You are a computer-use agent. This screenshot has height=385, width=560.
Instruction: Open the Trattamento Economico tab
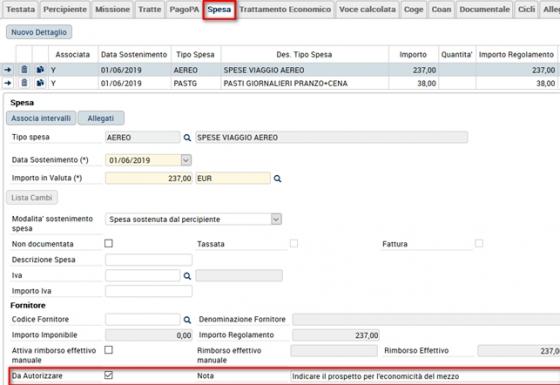(x=285, y=10)
